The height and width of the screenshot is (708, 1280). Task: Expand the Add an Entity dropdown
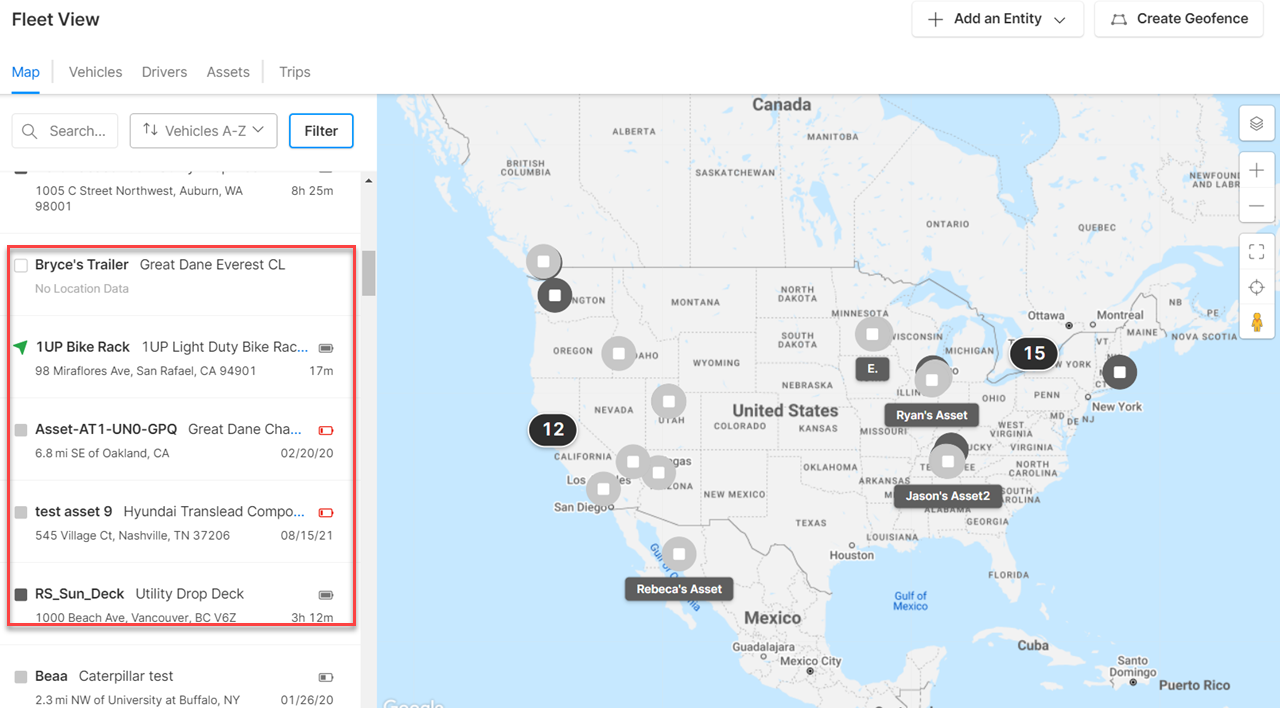(997, 19)
